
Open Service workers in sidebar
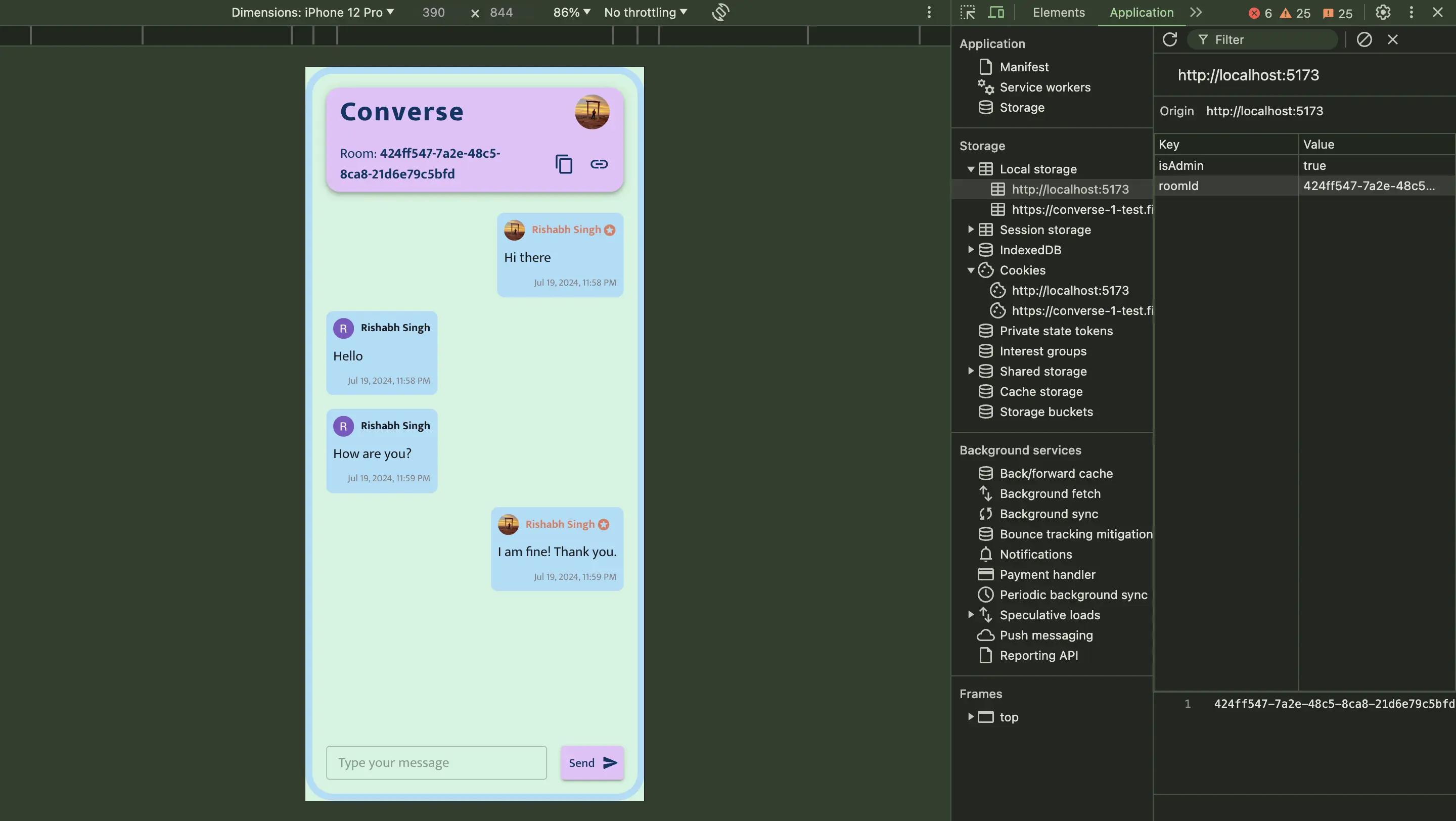[x=1044, y=87]
